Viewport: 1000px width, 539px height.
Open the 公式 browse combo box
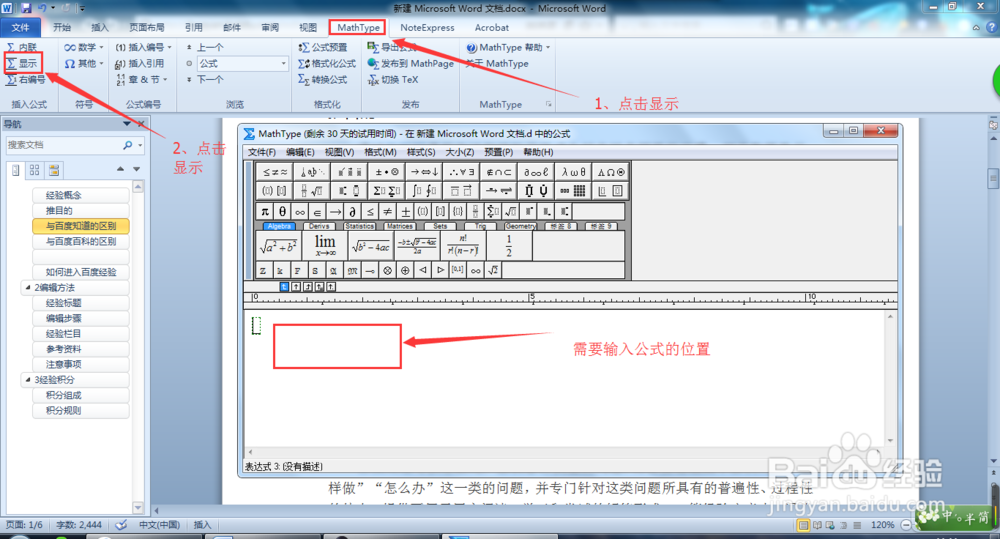(242, 63)
